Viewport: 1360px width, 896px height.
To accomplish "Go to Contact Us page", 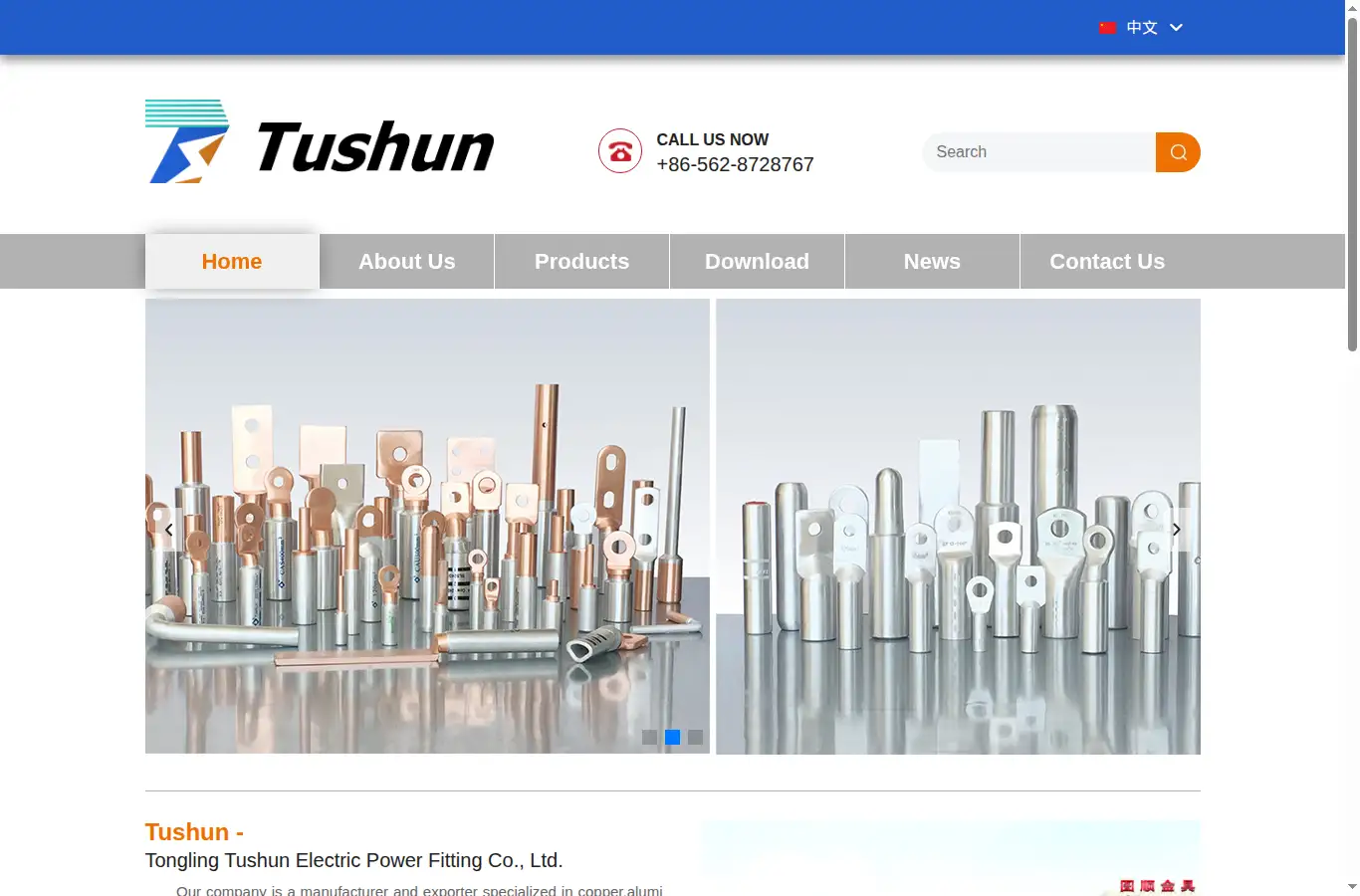I will [1107, 262].
